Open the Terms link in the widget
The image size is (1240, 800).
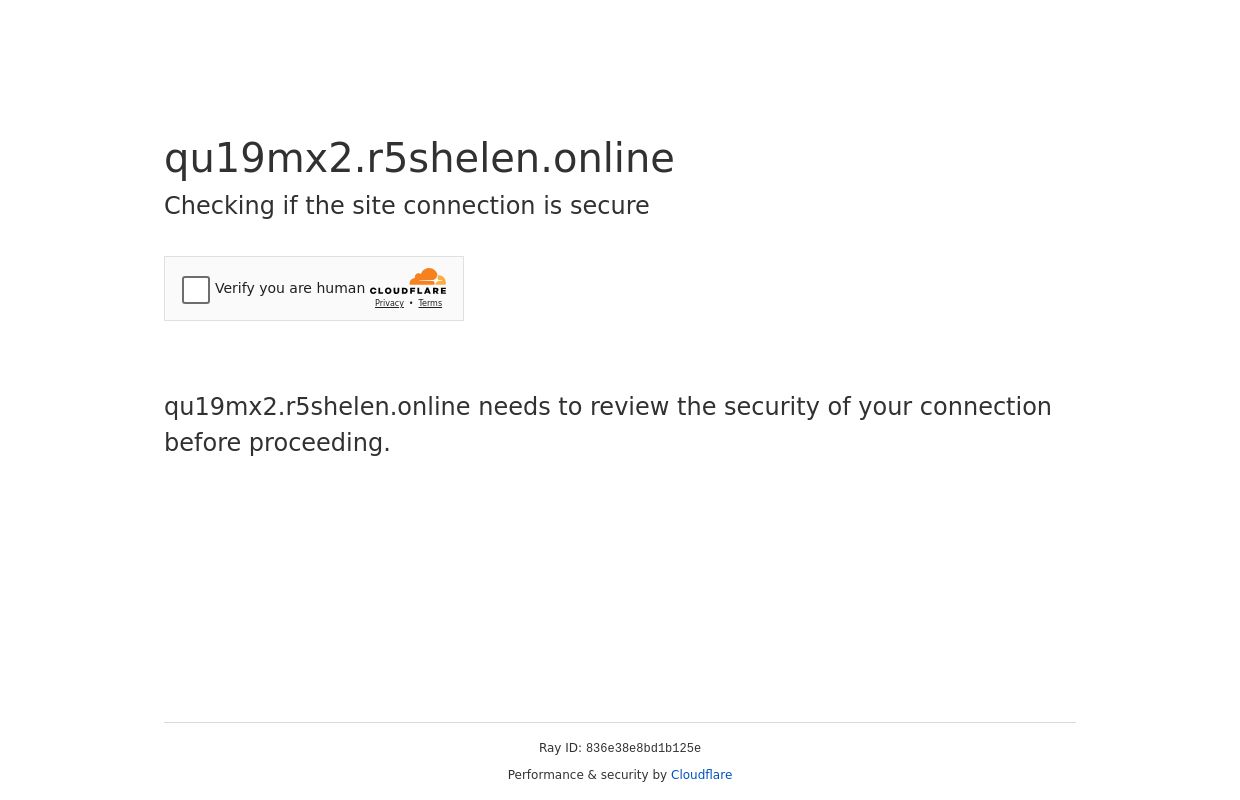430,304
